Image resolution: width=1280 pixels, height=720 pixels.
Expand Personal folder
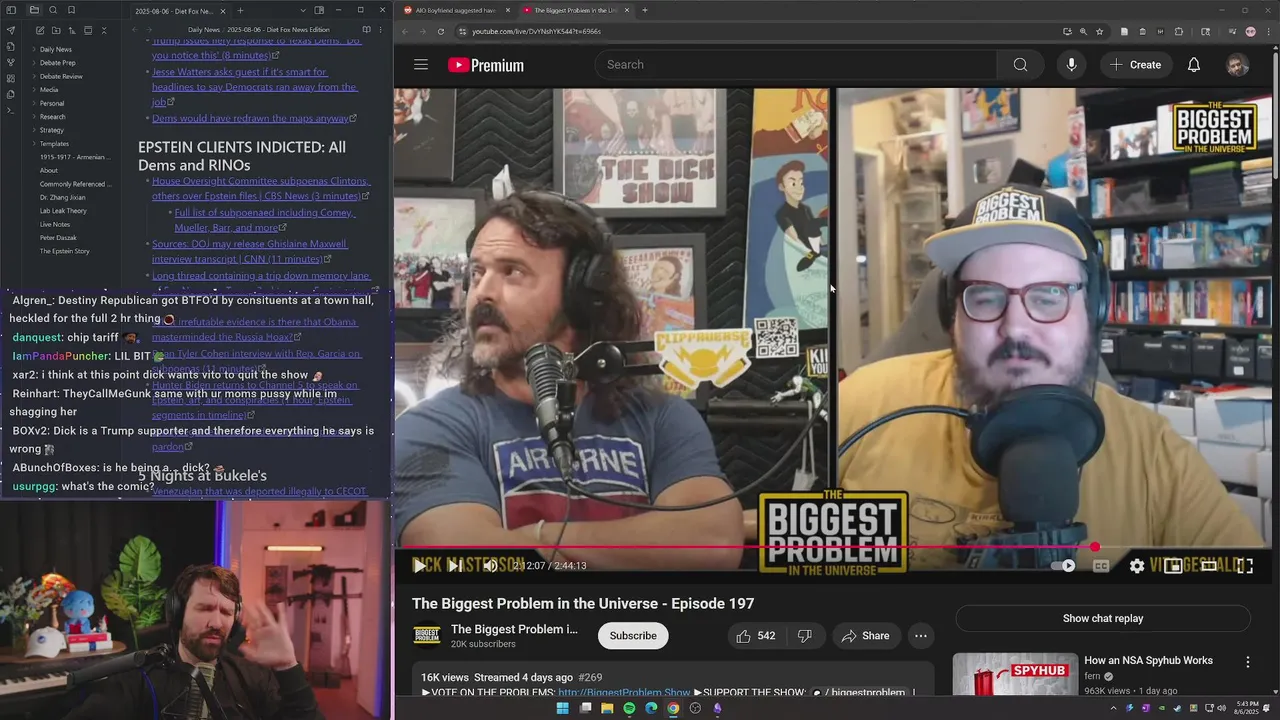(x=51, y=103)
